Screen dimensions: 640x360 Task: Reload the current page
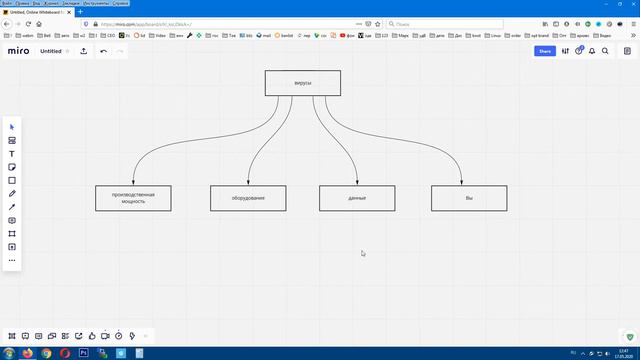(x=28, y=24)
